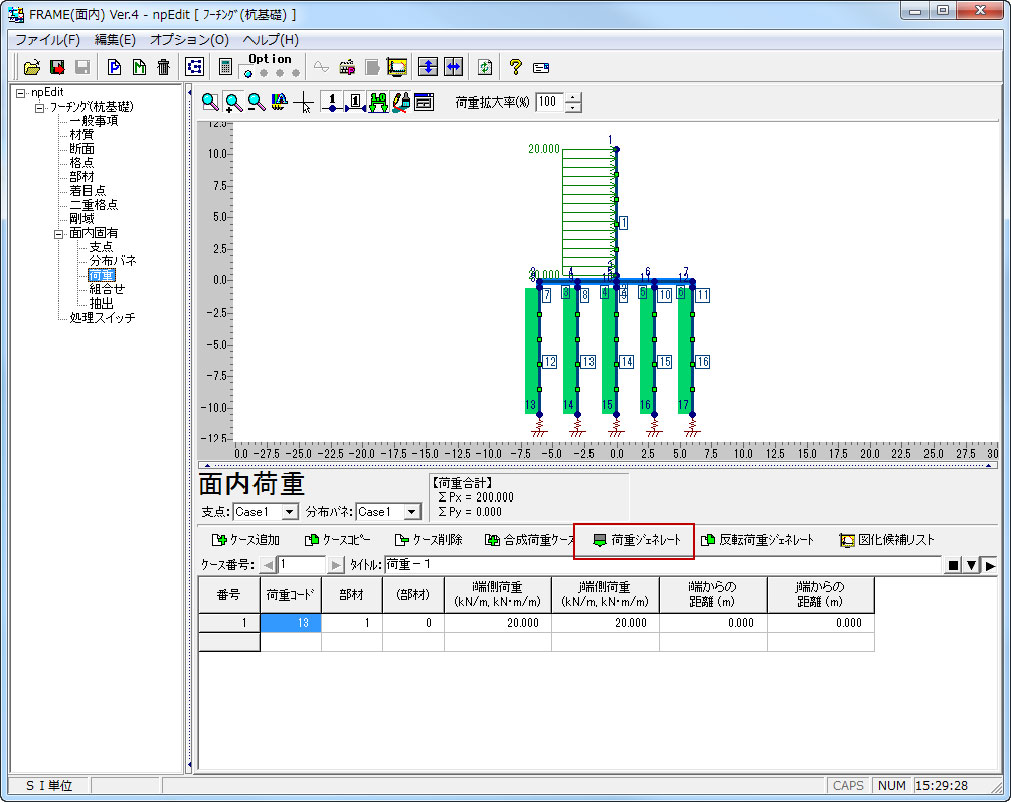Click the open file folder icon
Image resolution: width=1011 pixels, height=803 pixels.
coord(32,67)
